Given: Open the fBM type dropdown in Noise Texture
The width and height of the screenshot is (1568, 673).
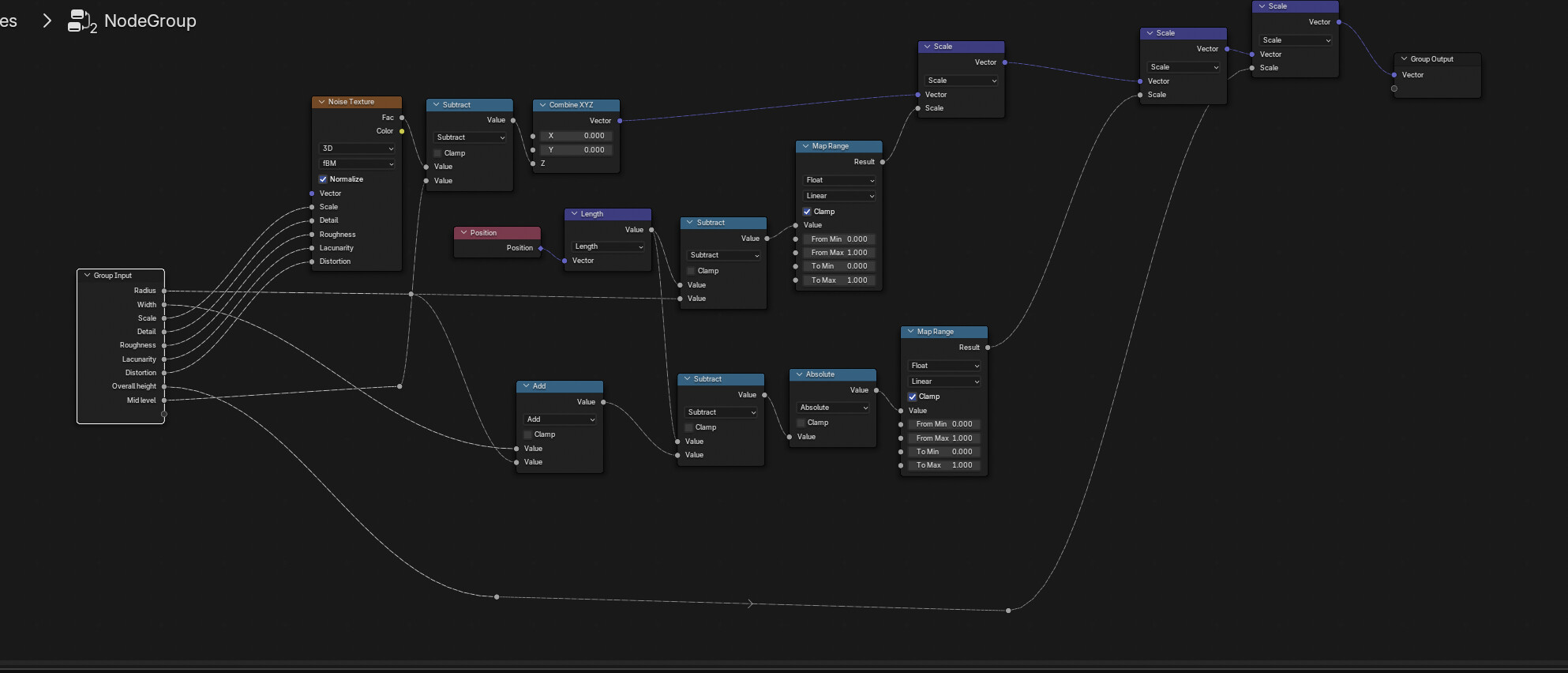Looking at the screenshot, I should tap(358, 164).
